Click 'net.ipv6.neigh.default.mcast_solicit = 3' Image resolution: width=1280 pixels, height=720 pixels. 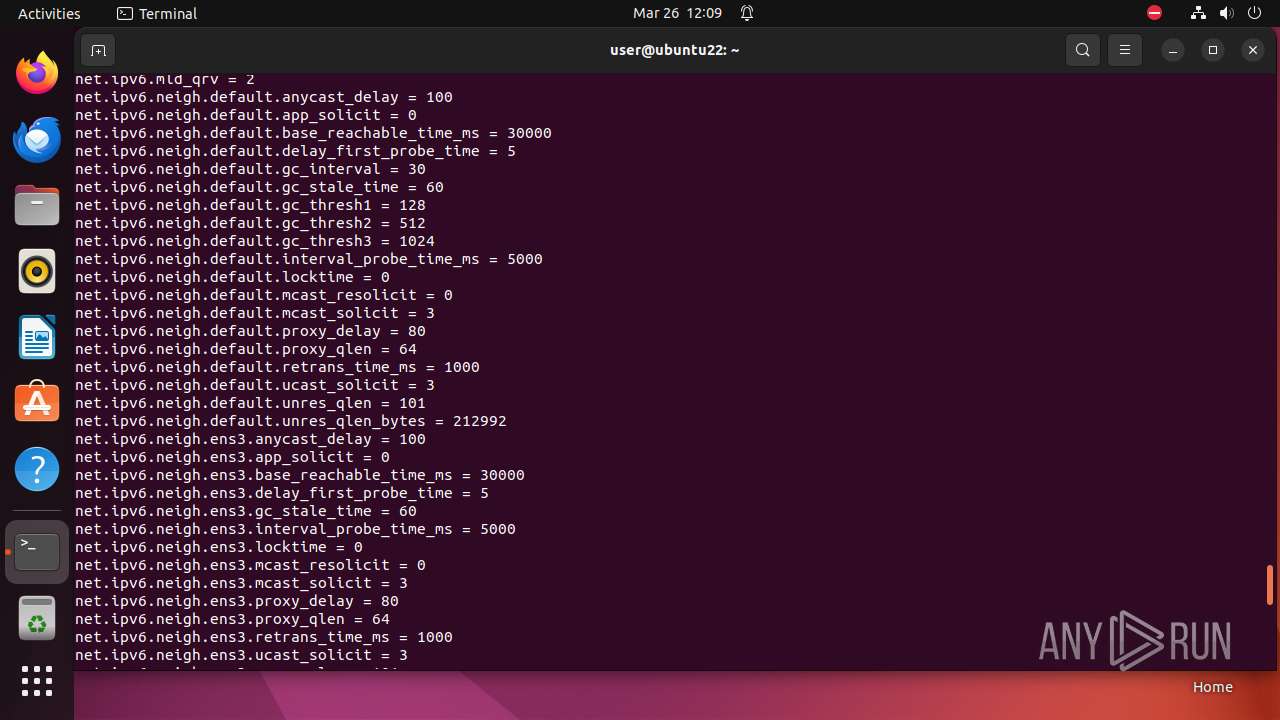pyautogui.click(x=255, y=313)
